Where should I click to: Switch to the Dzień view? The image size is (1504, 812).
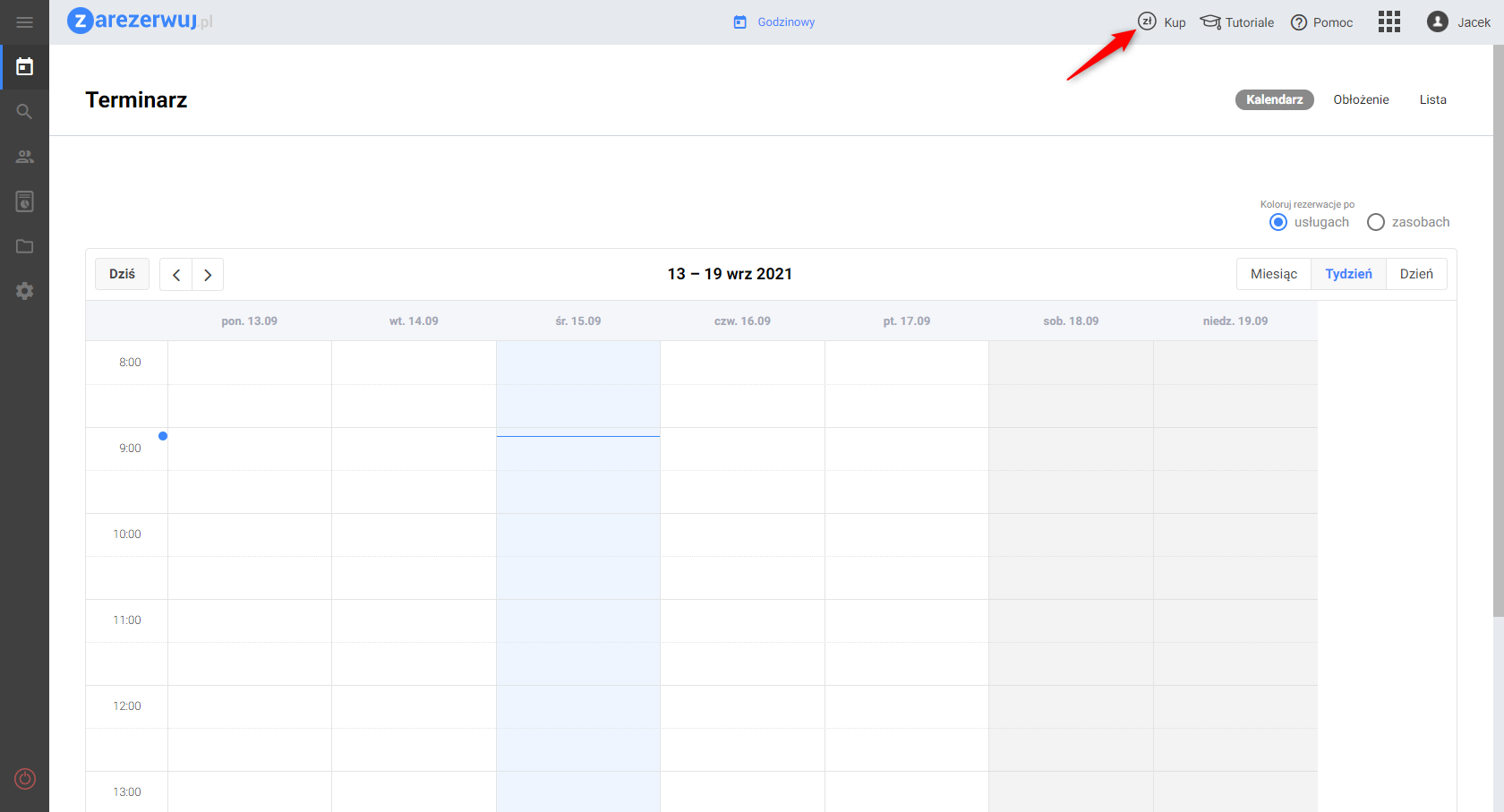pos(1416,274)
